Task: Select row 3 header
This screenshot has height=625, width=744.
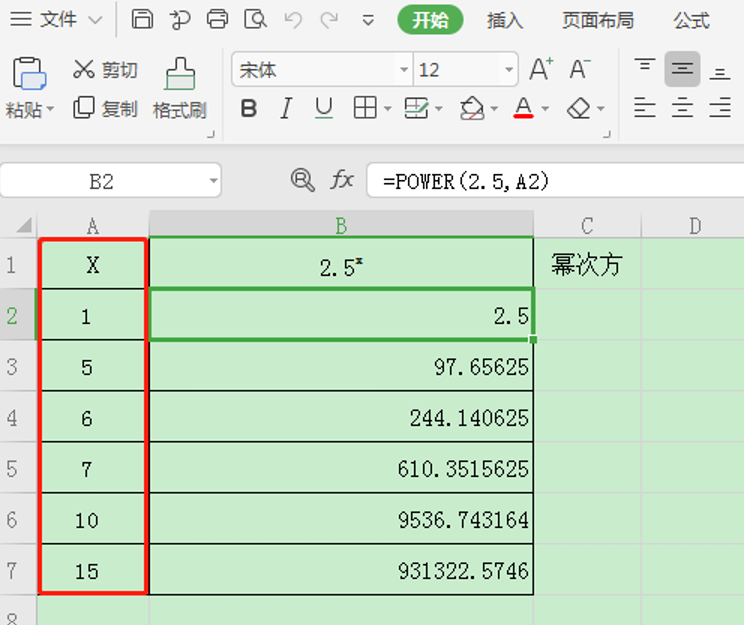Action: tap(18, 366)
